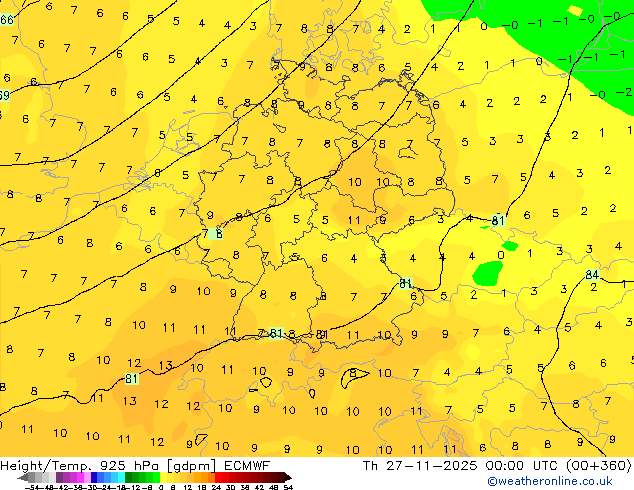Pick the bright red legend swatch above 24
634x490 pixels.
click(x=218, y=477)
